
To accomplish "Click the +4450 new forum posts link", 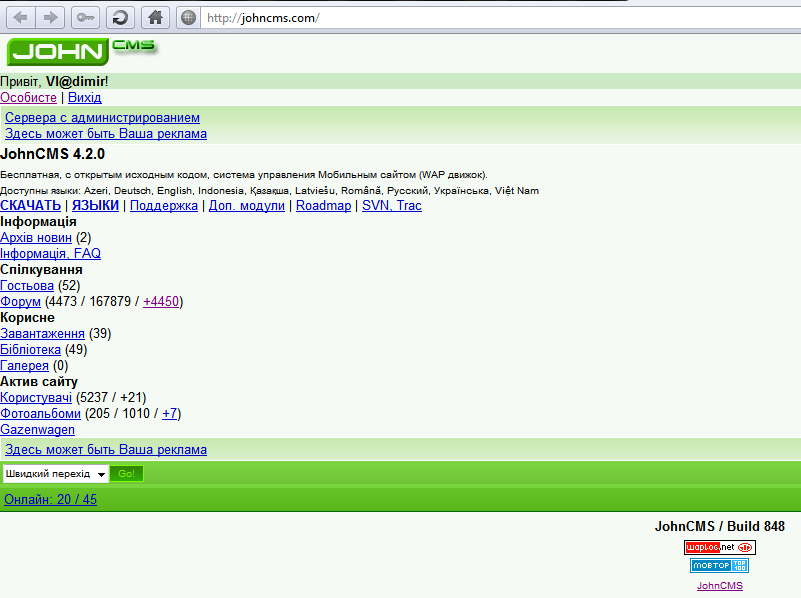I will tap(161, 301).
